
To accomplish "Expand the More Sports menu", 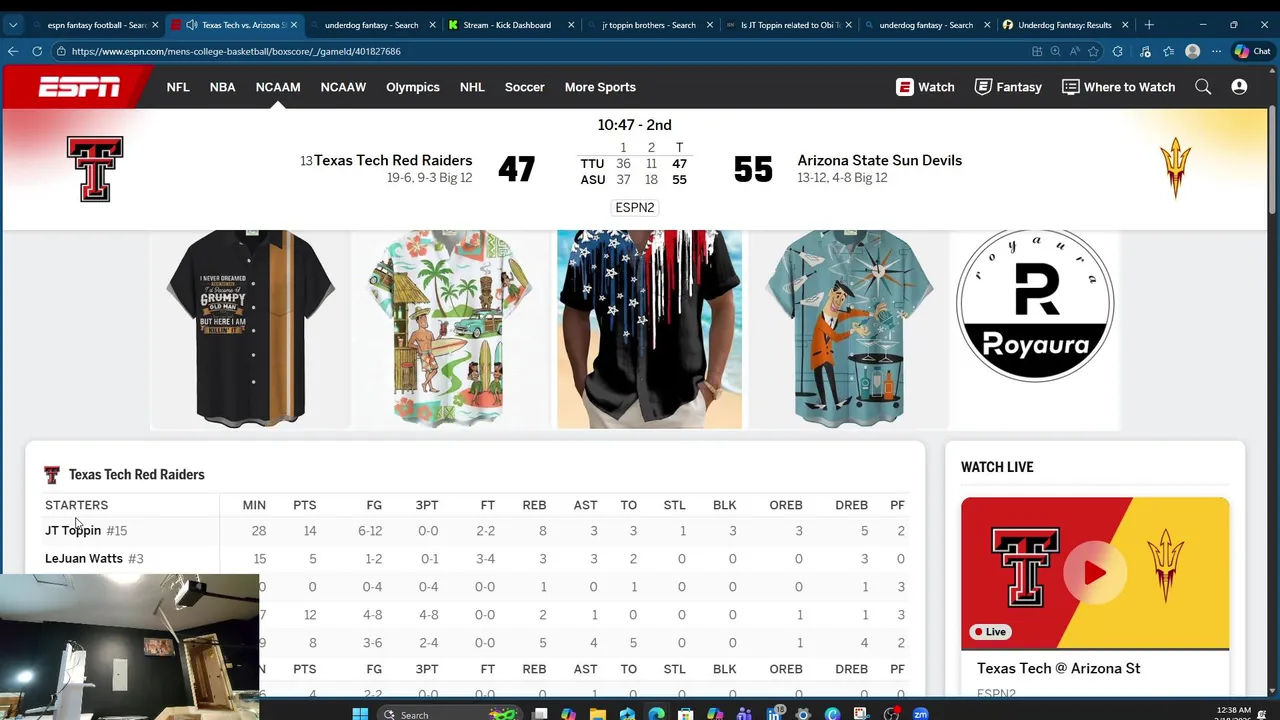I will click(600, 87).
